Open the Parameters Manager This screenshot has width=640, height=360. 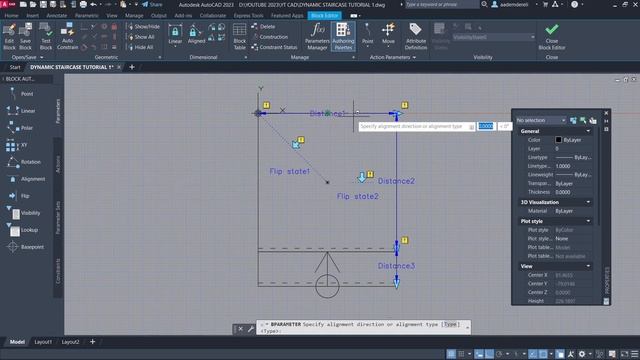point(317,36)
